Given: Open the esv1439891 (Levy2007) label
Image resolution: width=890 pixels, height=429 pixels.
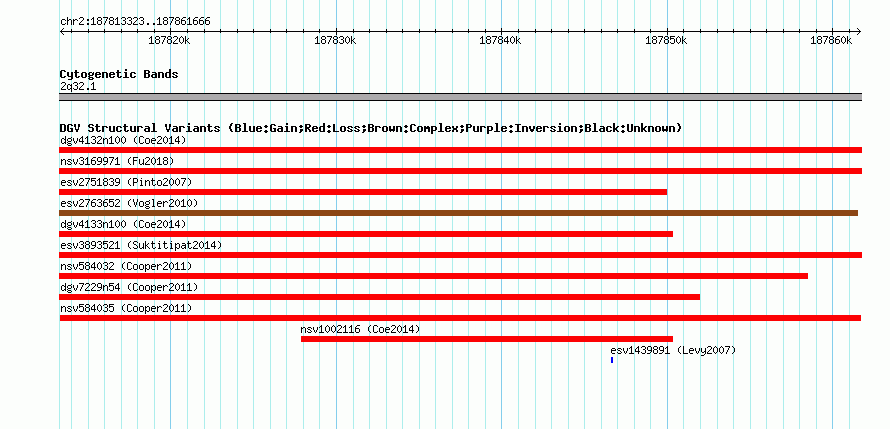Looking at the screenshot, I should pyautogui.click(x=673, y=350).
